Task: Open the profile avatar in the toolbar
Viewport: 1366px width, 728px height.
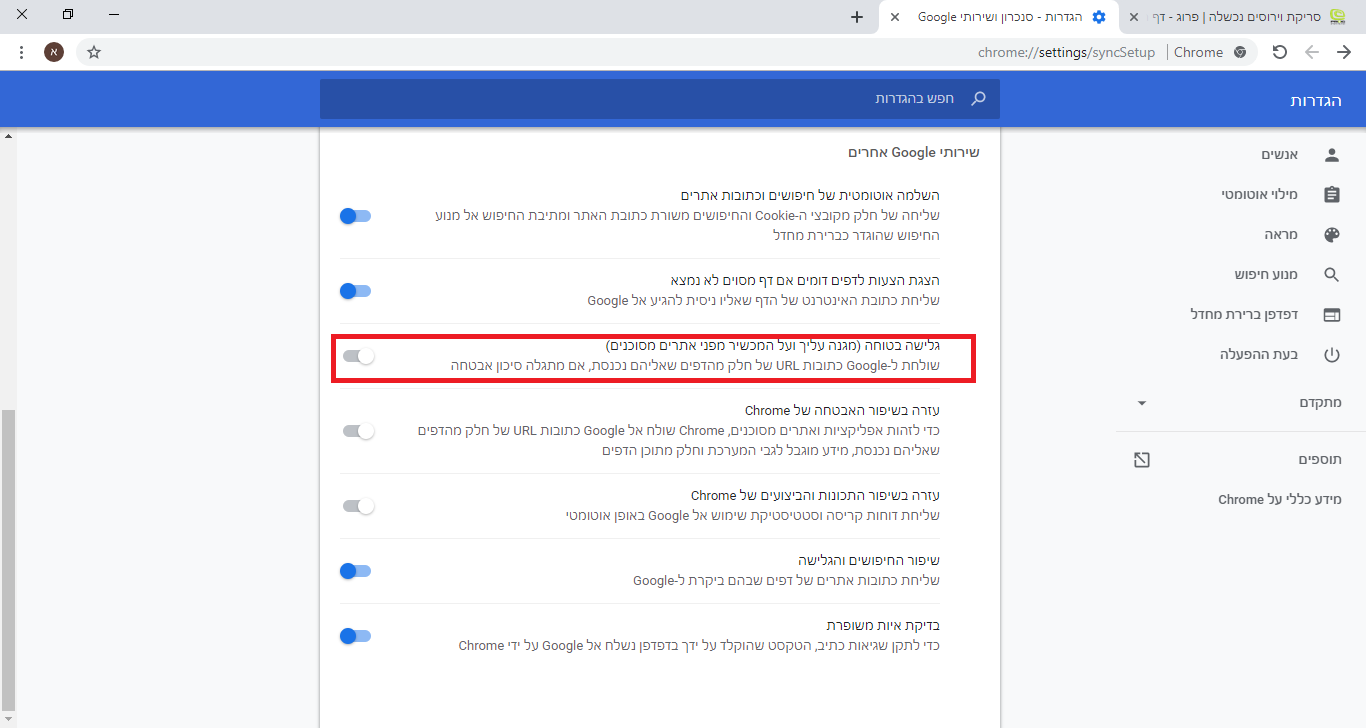Action: [54, 52]
